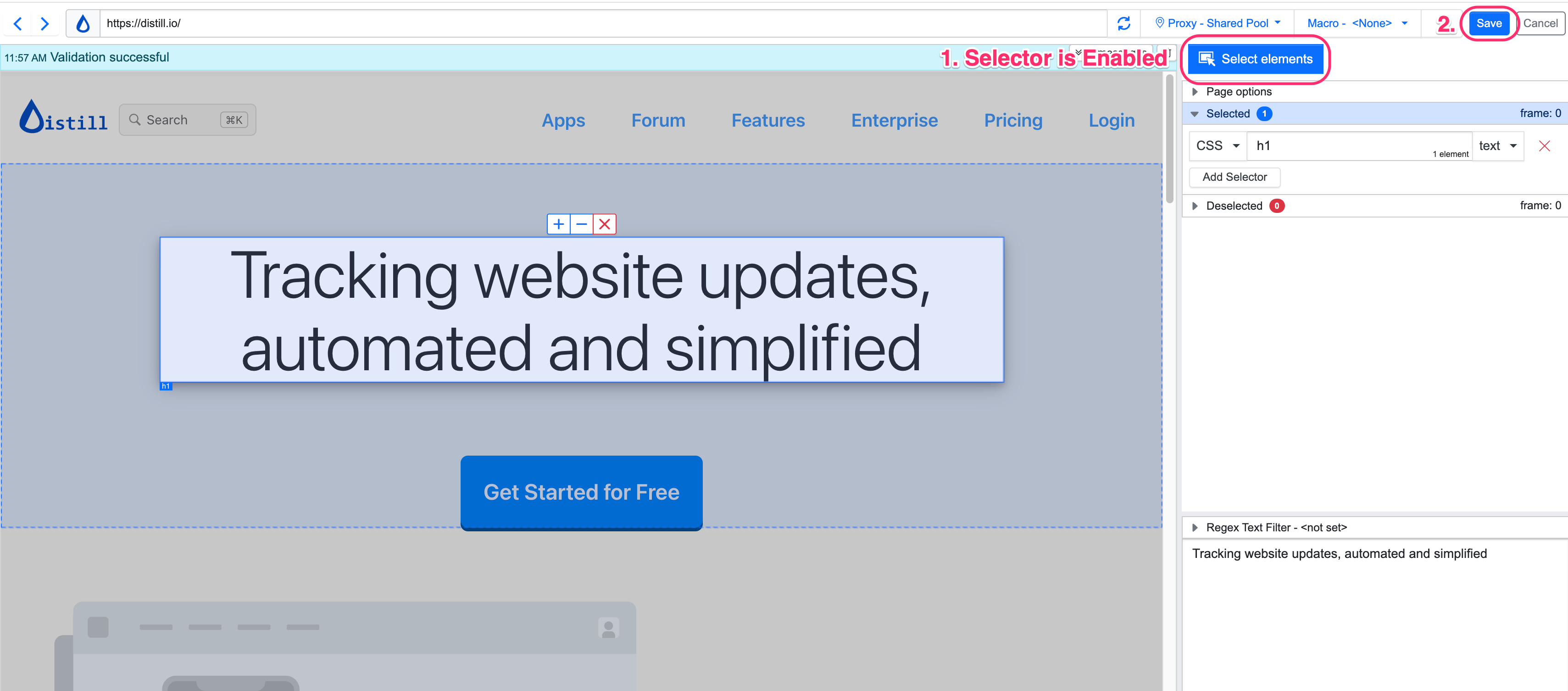
Task: Click the URL address bar
Action: [603, 23]
